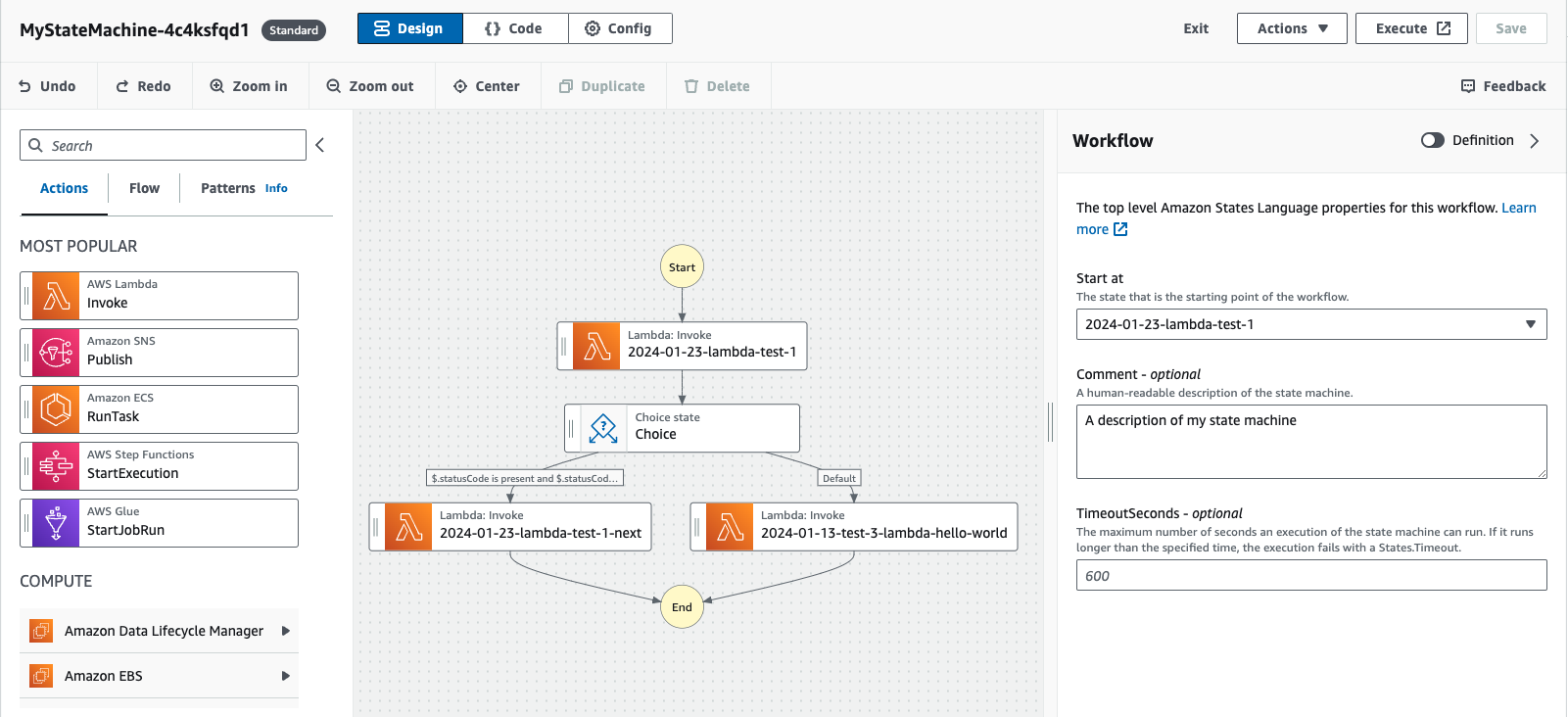Image resolution: width=1568 pixels, height=717 pixels.
Task: Click the Duplicate toolbar button
Action: [x=602, y=86]
